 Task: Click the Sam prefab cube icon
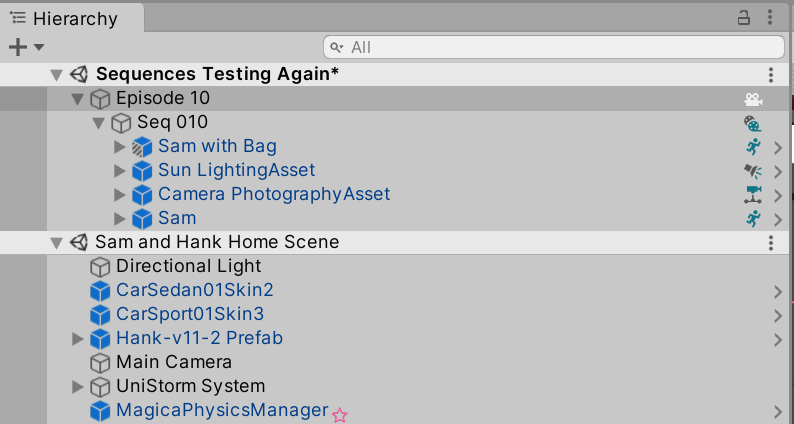pyautogui.click(x=142, y=219)
